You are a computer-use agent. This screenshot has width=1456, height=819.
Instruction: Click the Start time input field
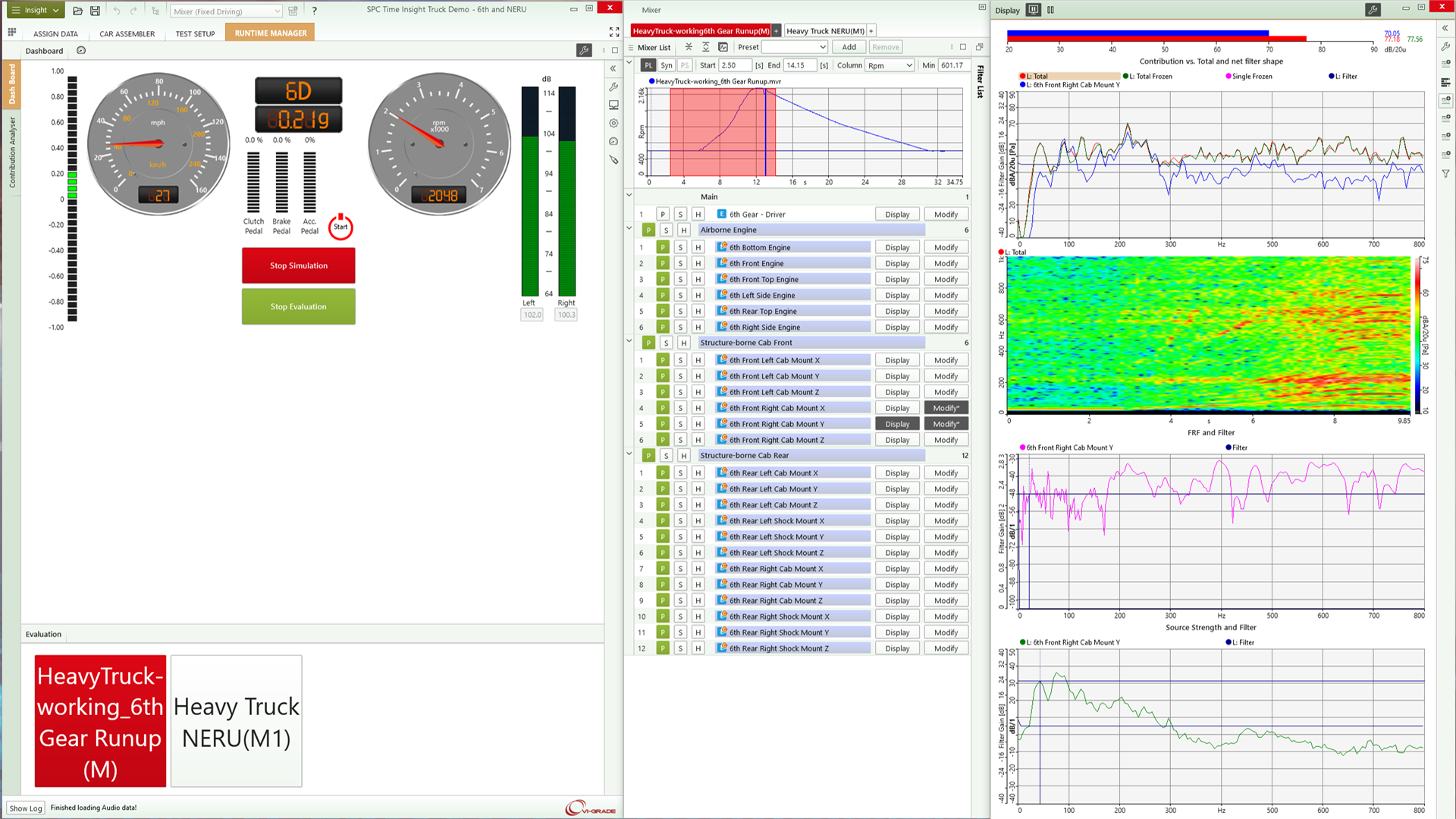tap(736, 65)
